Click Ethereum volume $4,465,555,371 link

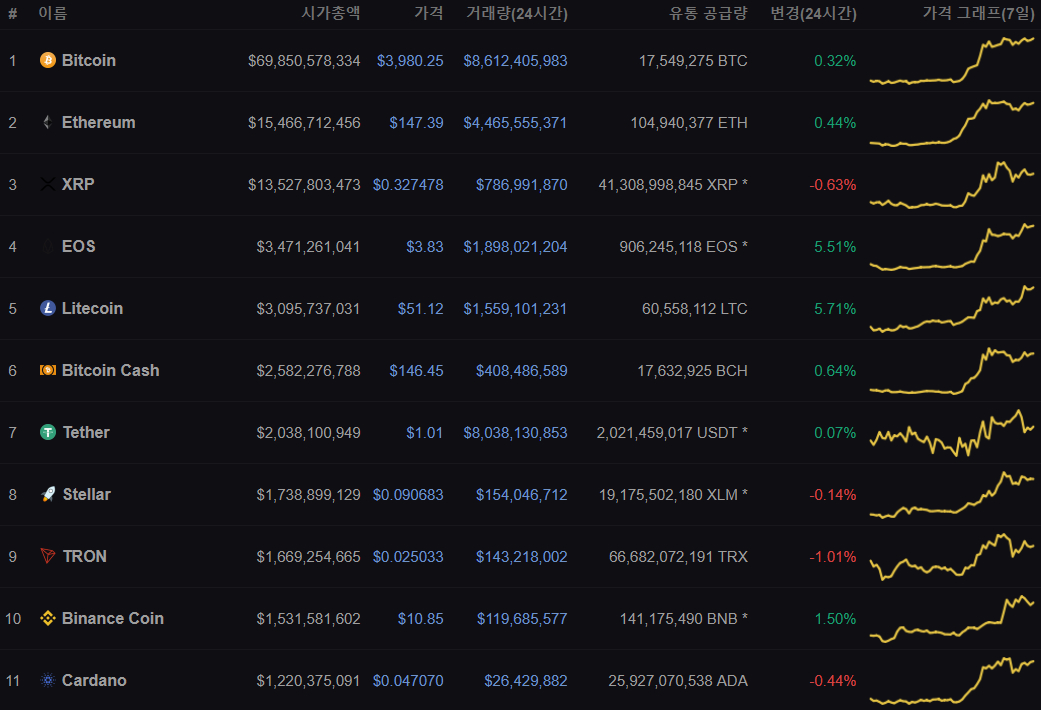click(x=515, y=123)
